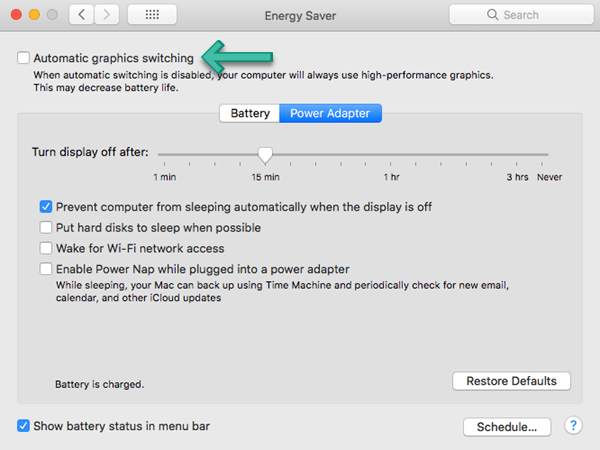
Task: Click the Restore Defaults button
Action: (511, 381)
